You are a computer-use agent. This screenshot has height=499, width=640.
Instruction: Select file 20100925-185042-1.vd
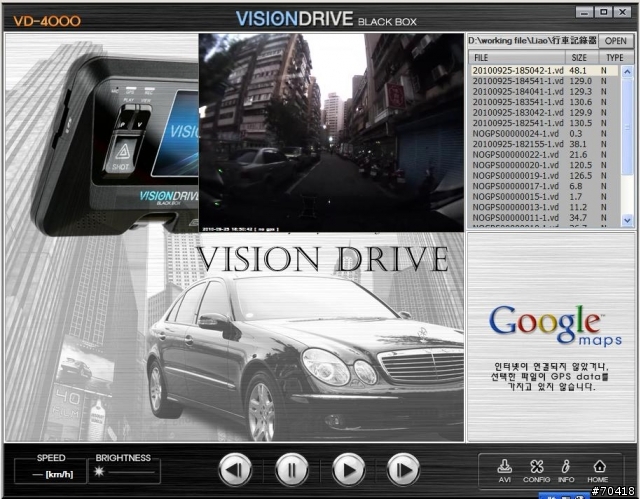click(544, 71)
